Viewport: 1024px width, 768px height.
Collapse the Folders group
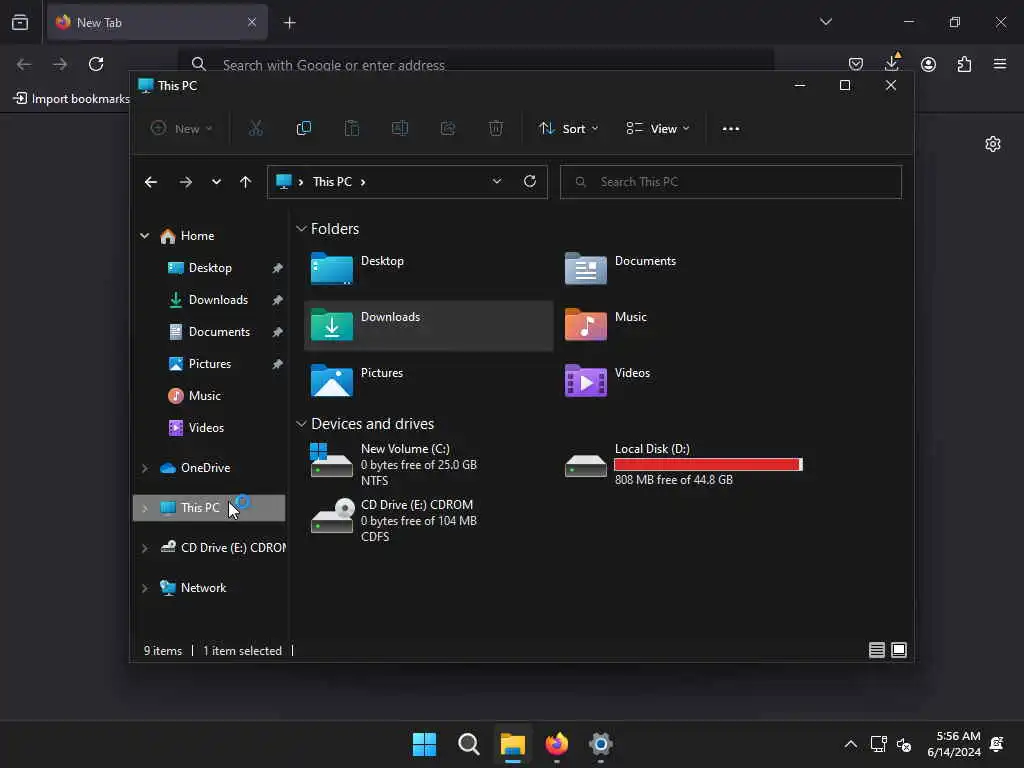click(301, 229)
